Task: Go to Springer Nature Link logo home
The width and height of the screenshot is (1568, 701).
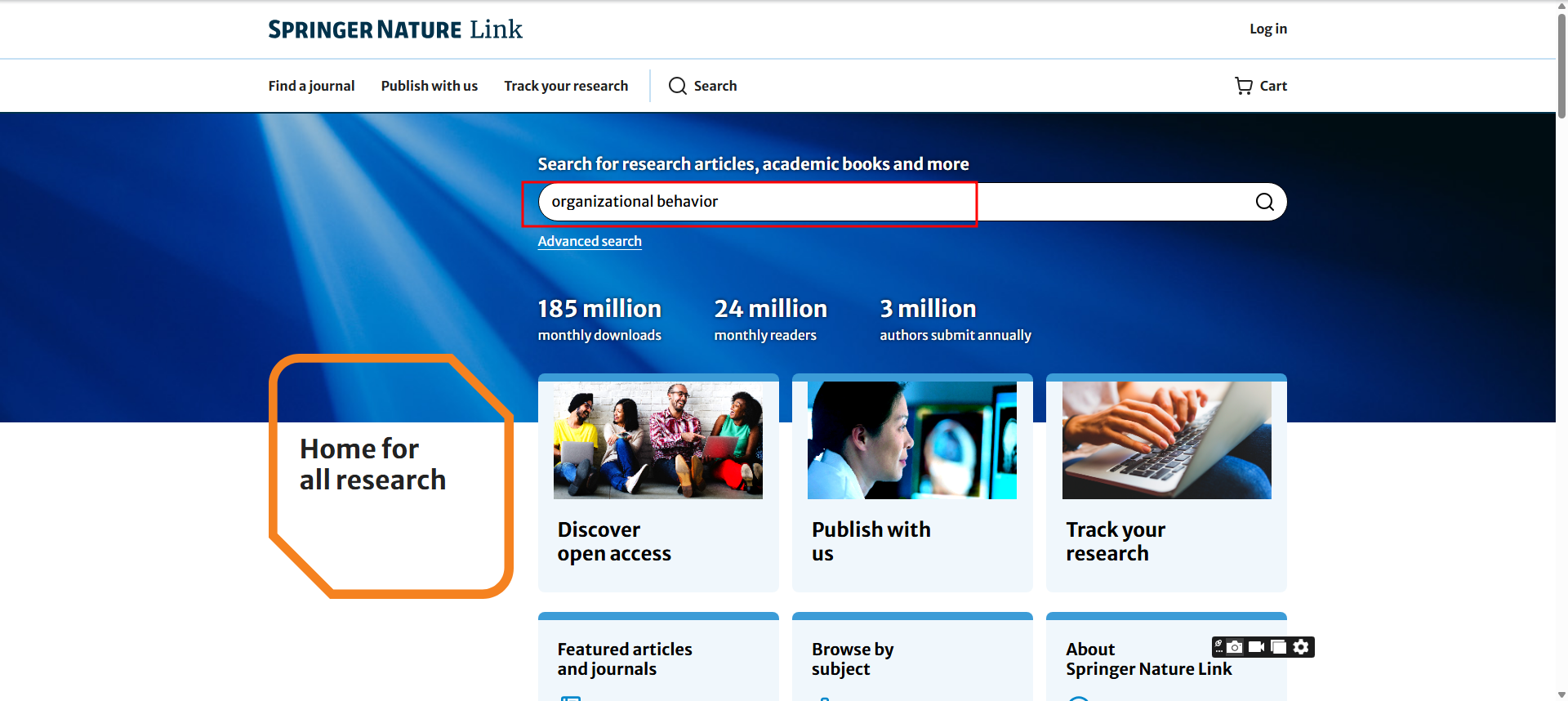Action: 395,29
